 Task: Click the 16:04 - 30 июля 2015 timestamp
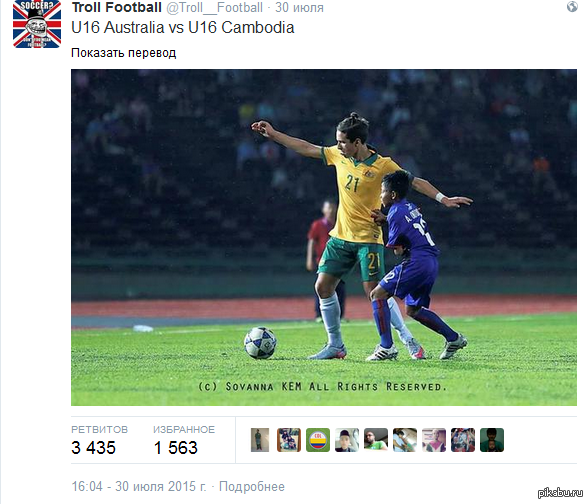139,486
